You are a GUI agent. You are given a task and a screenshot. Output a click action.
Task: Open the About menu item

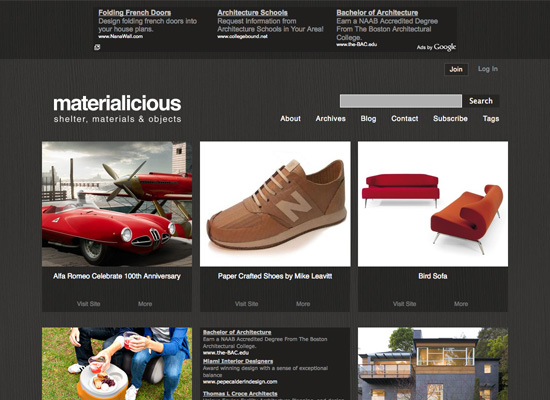pos(290,119)
